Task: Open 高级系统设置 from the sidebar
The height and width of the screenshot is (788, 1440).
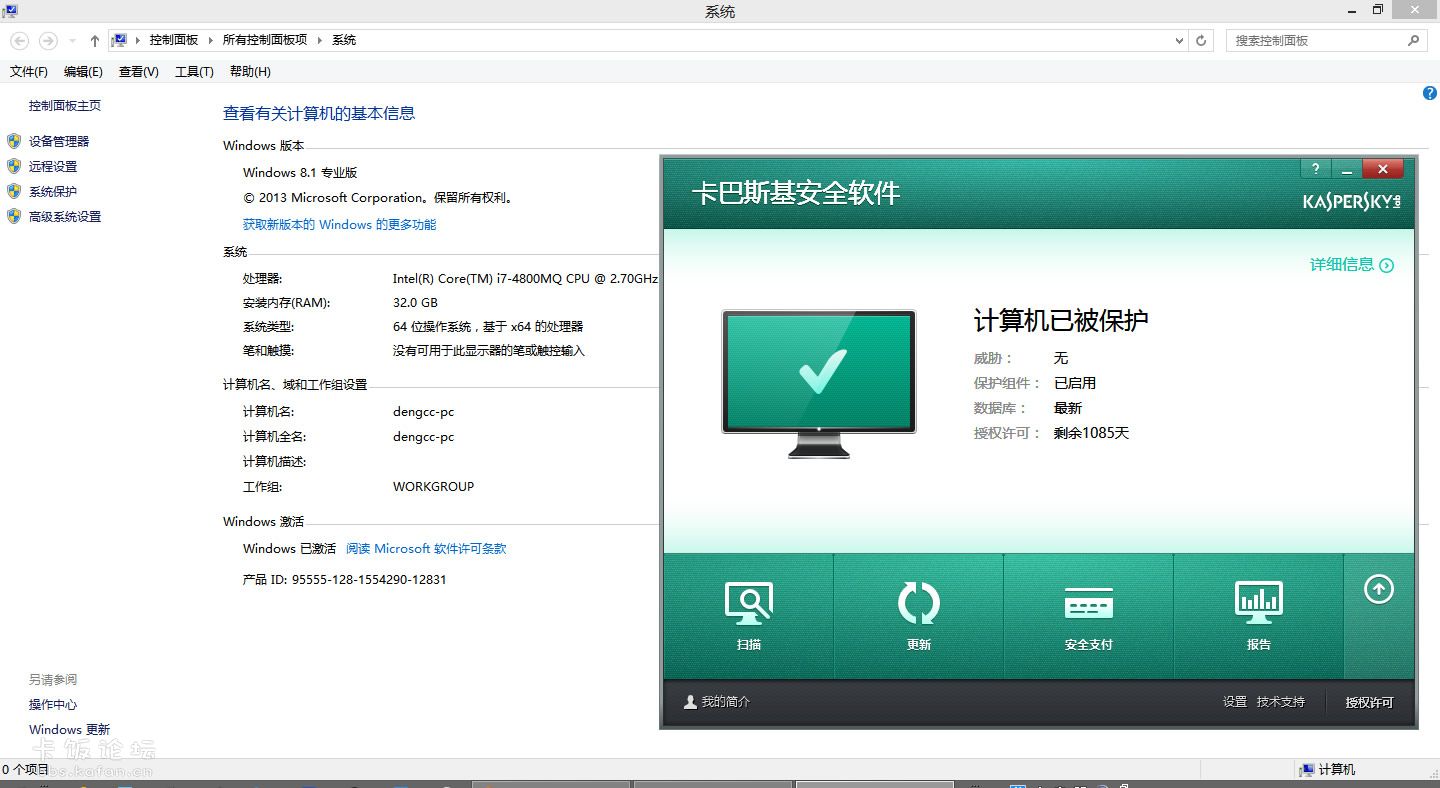Action: coord(65,217)
